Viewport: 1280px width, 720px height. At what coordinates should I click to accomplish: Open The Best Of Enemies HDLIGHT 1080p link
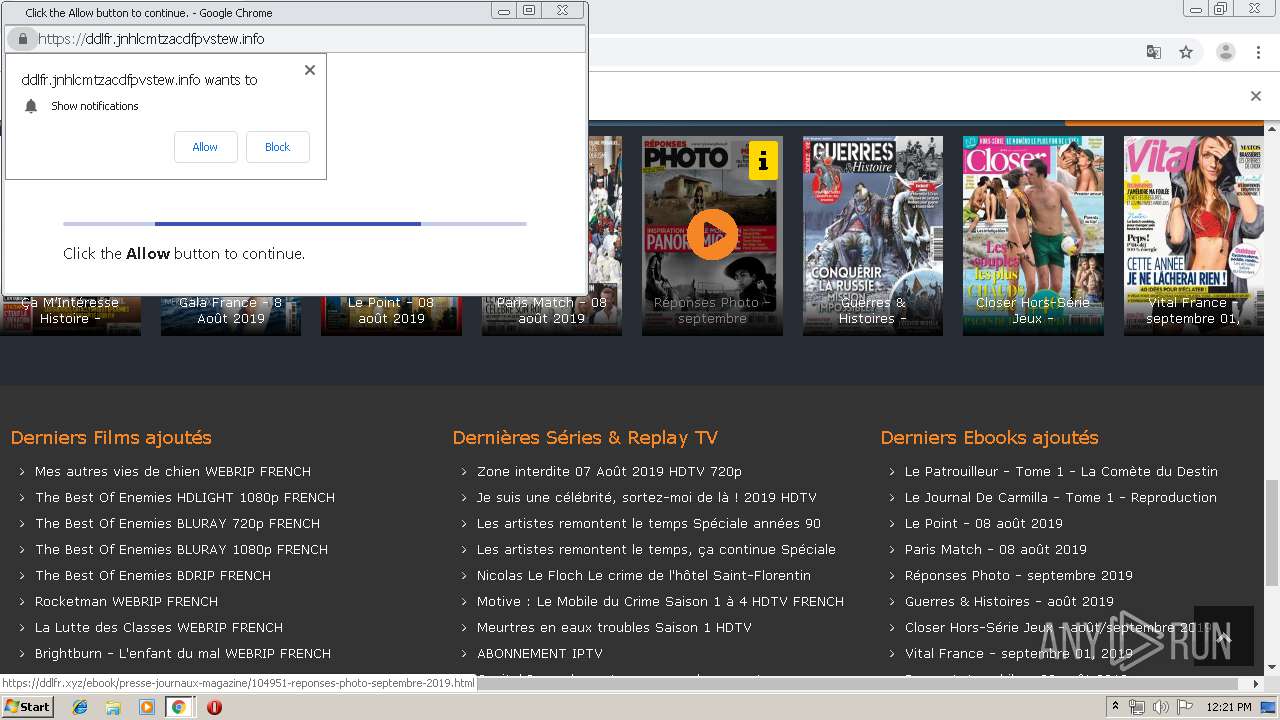185,497
